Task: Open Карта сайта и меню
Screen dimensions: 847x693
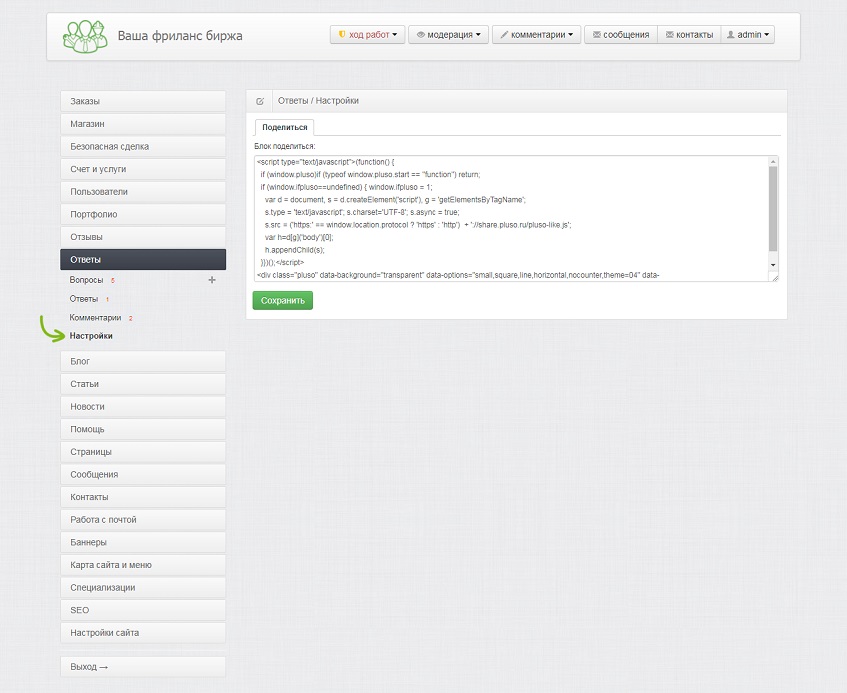Action: tap(143, 566)
